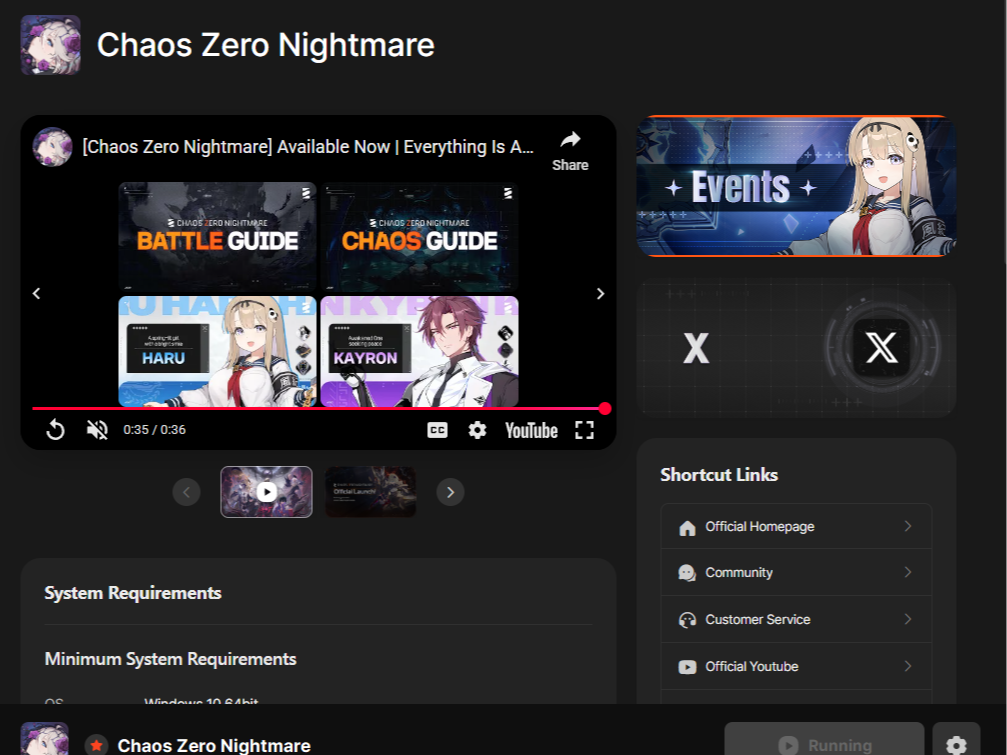Click the 0:35 / 0:36 time display
1007x755 pixels.
click(155, 430)
